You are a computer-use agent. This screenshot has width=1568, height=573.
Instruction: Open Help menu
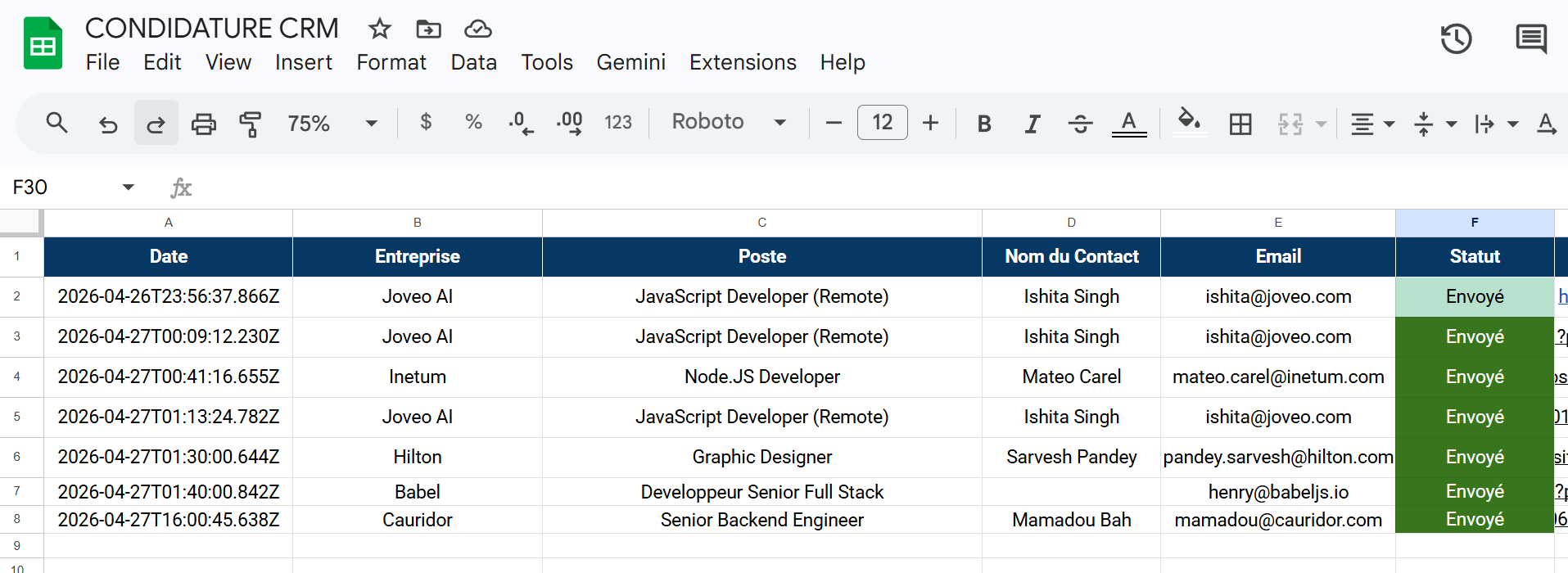coord(843,62)
